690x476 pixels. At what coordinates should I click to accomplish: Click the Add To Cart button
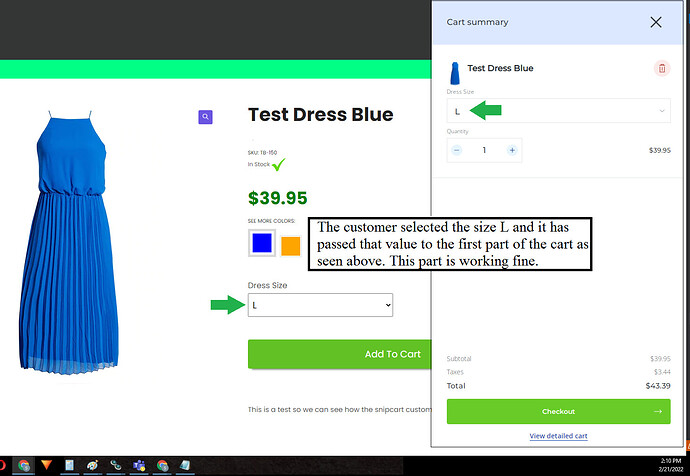[340, 354]
